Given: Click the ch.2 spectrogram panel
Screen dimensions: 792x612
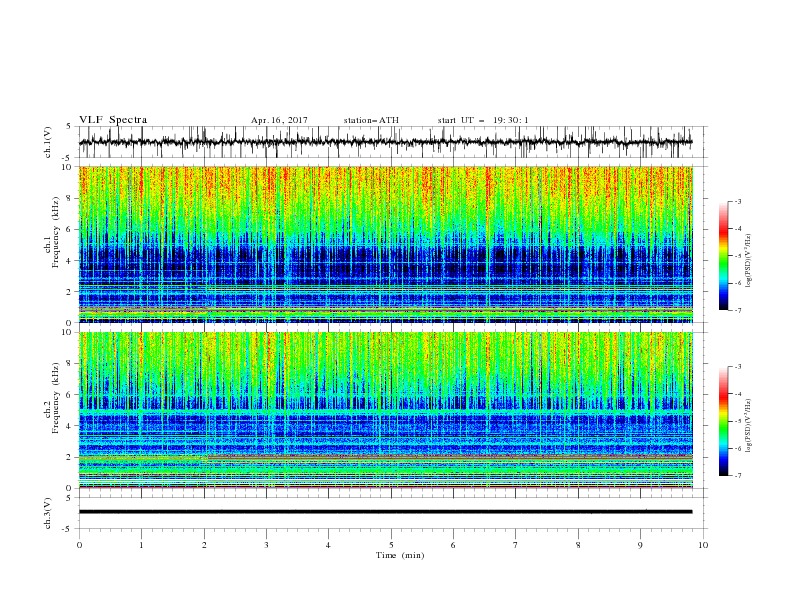Looking at the screenshot, I should click(x=386, y=410).
